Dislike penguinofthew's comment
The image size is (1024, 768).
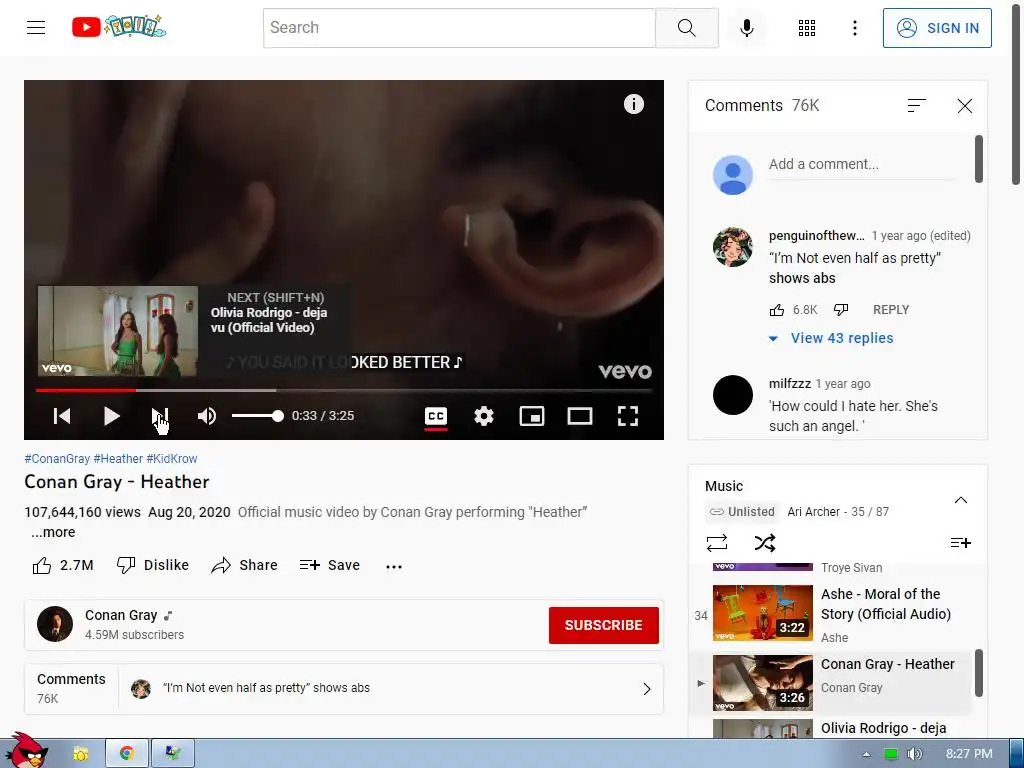coord(841,310)
